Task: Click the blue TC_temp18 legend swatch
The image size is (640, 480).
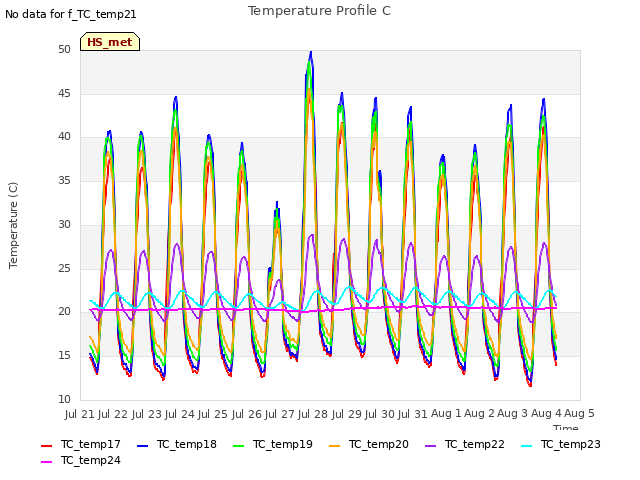Action: pos(142,446)
